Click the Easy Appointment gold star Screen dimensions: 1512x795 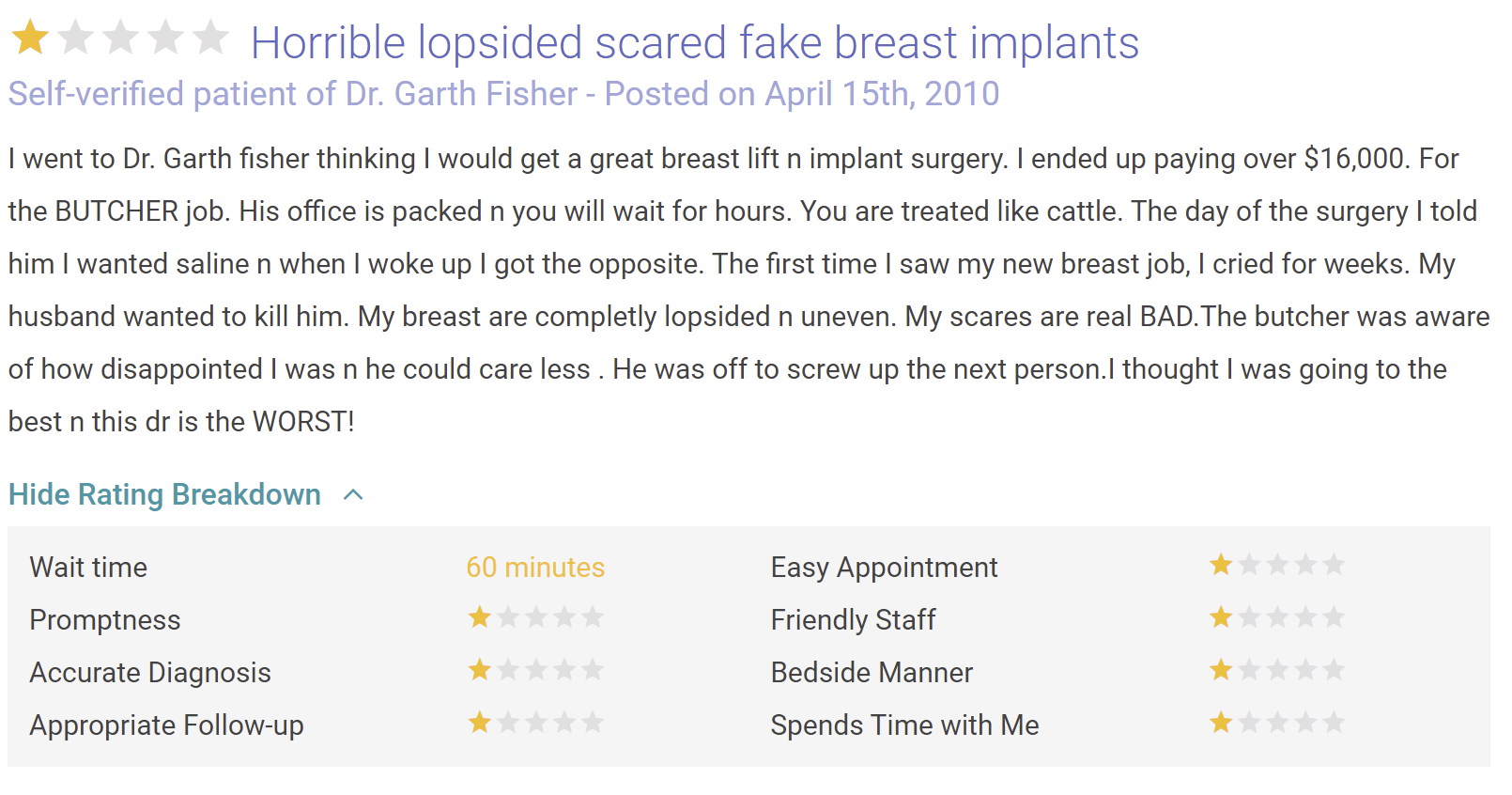click(x=1221, y=565)
